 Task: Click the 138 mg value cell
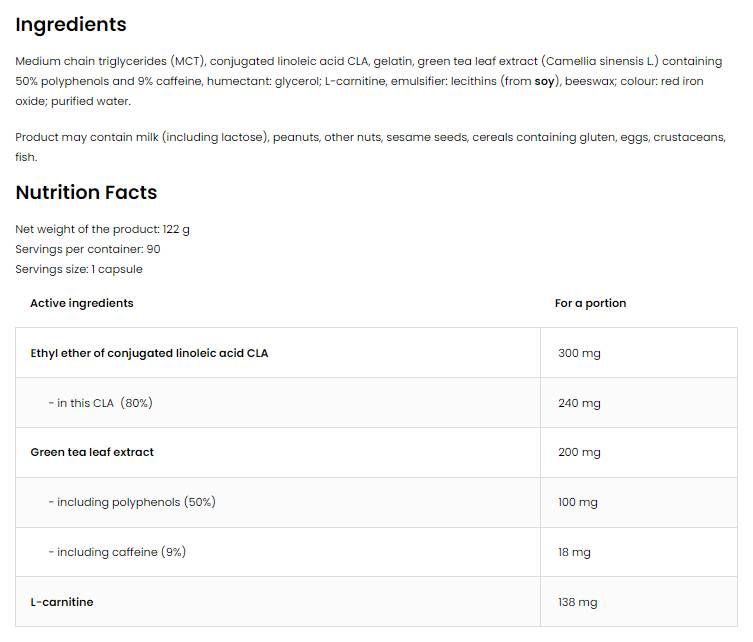tap(639, 602)
